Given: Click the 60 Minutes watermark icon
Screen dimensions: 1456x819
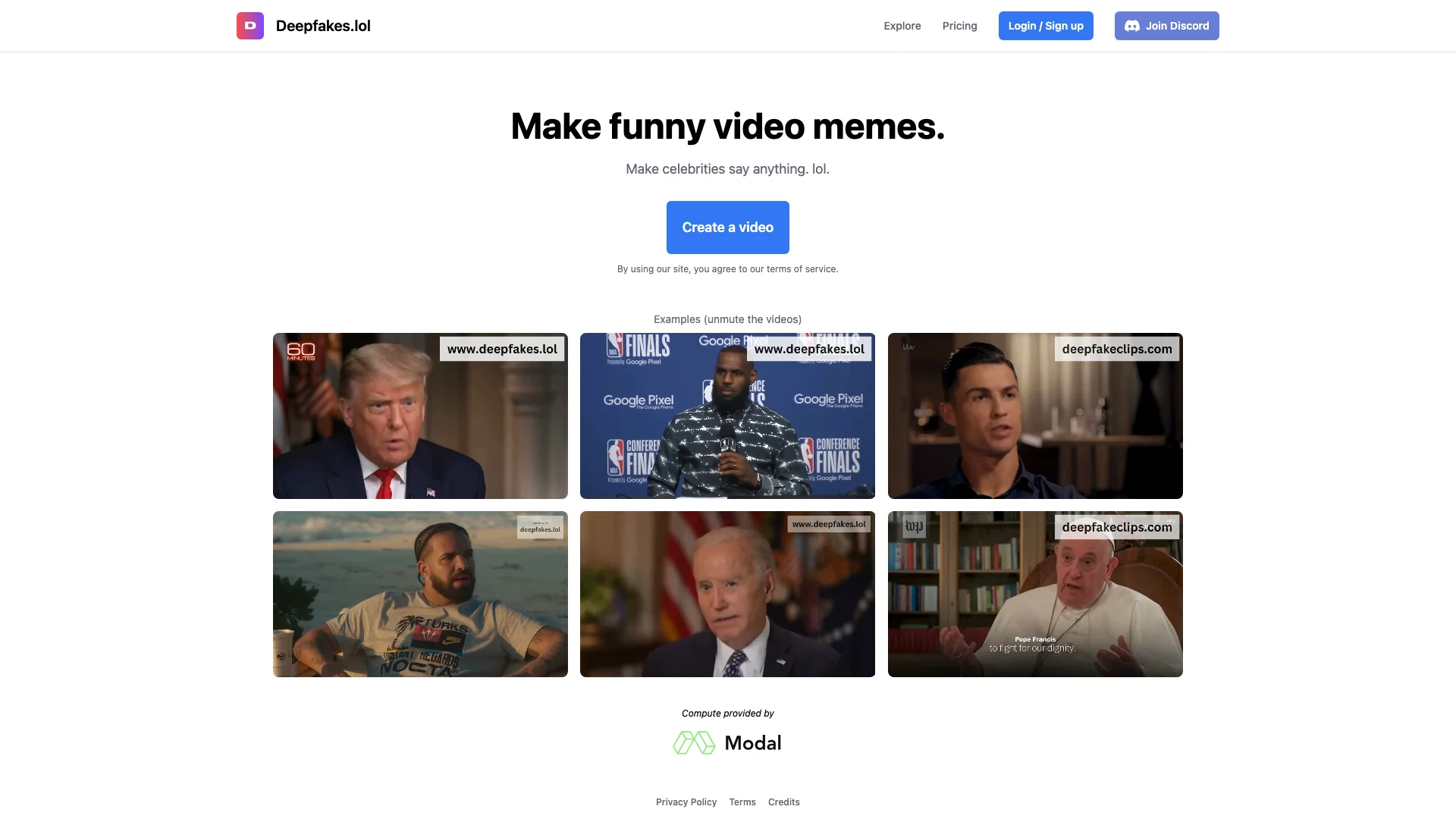Looking at the screenshot, I should [300, 350].
